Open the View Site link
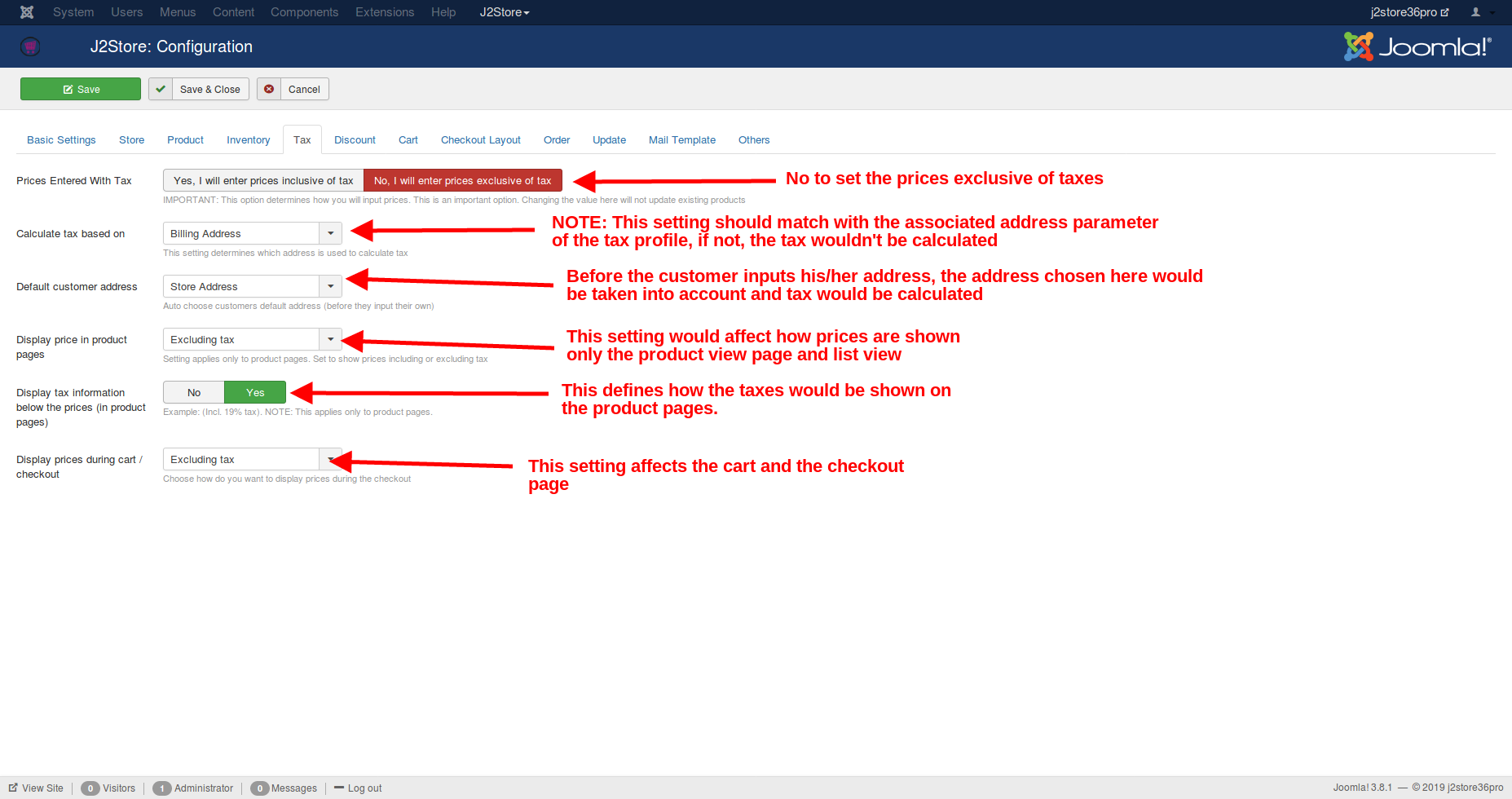The image size is (1512, 799). pos(37,788)
